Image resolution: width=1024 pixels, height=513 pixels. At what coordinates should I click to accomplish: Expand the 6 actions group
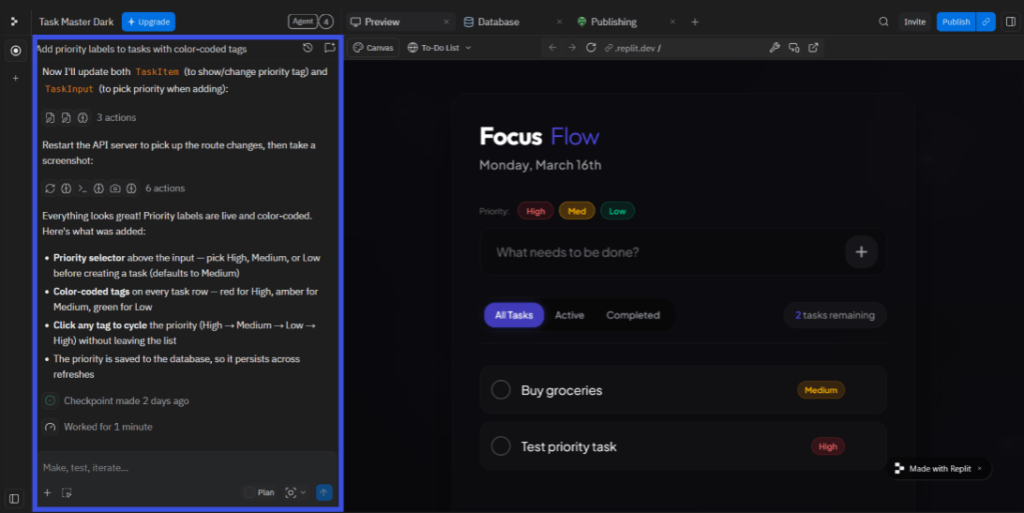[164, 188]
